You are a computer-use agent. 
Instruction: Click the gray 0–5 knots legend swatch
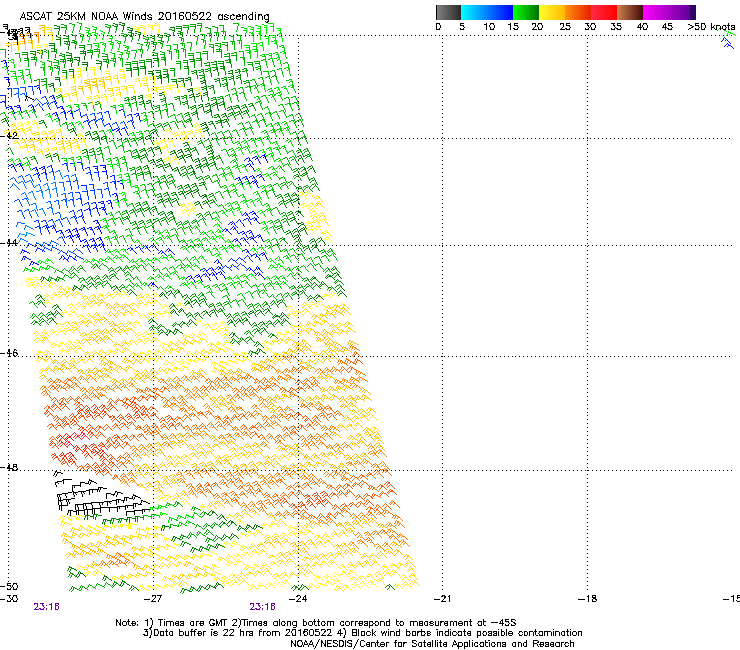(448, 12)
